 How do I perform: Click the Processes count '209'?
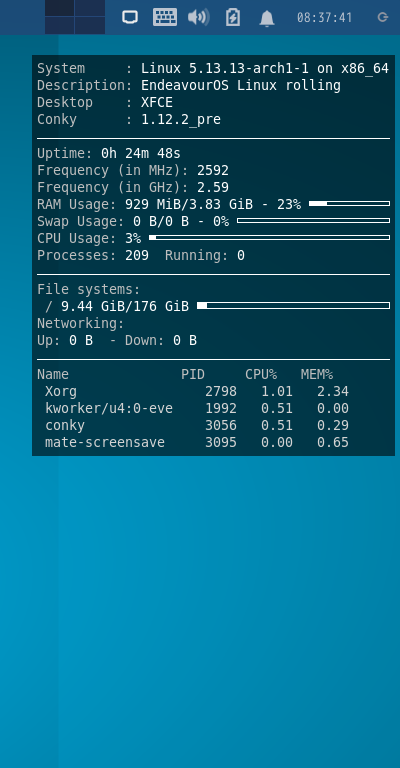point(137,256)
